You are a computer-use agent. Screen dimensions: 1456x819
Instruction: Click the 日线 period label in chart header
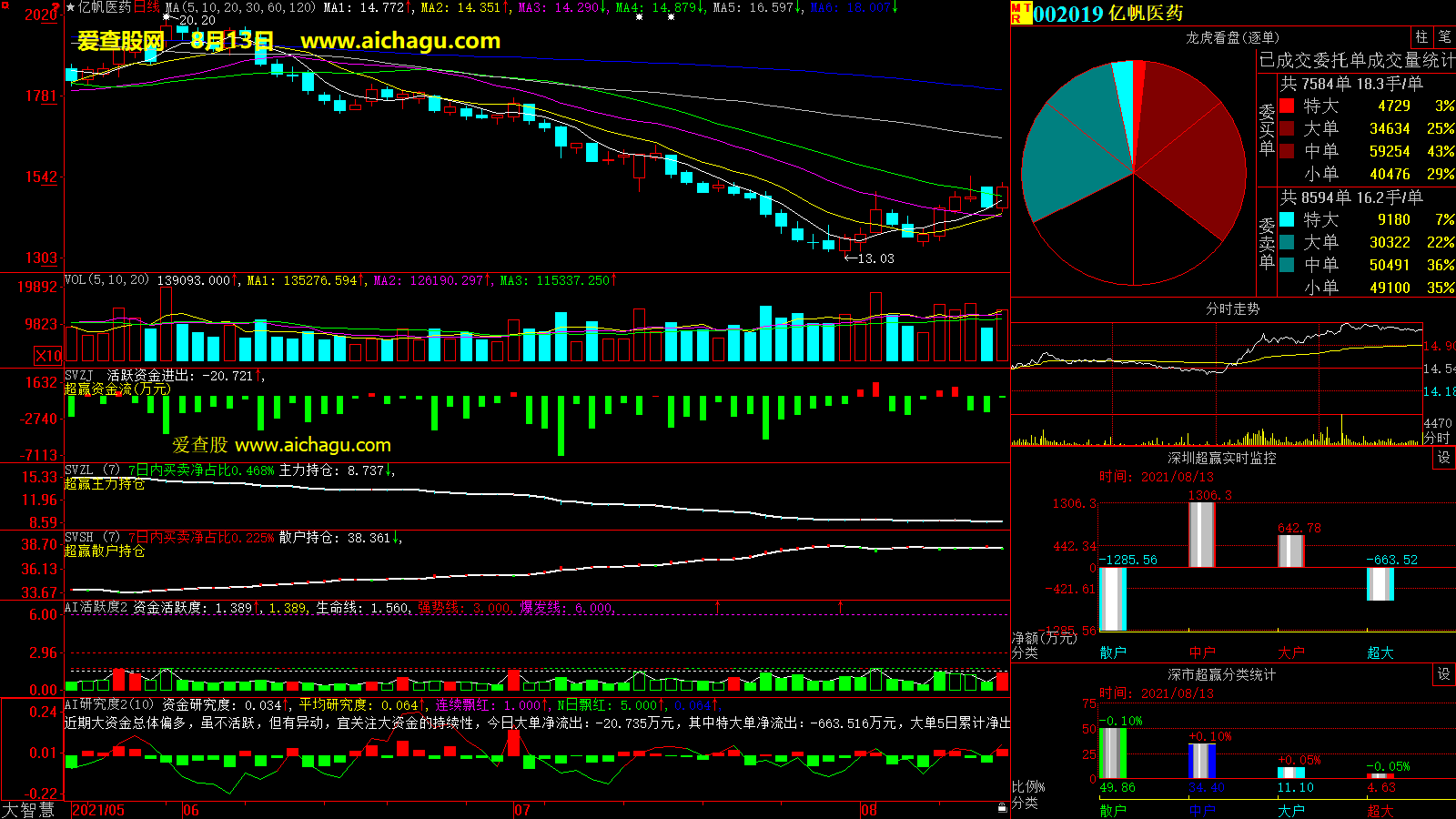point(147,7)
